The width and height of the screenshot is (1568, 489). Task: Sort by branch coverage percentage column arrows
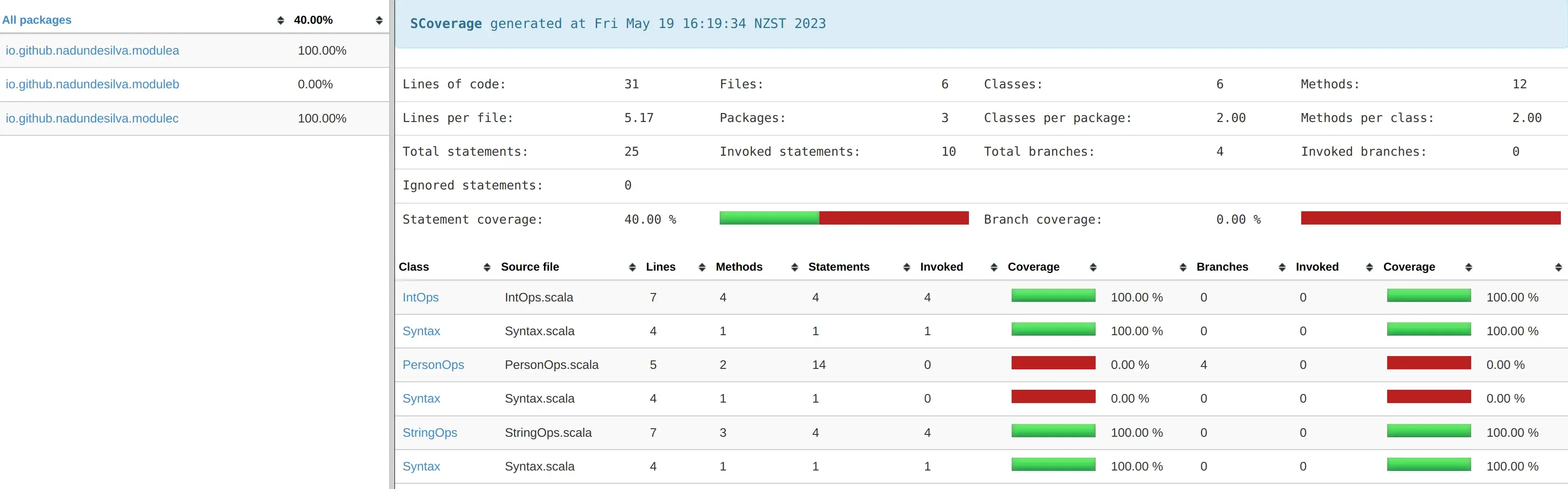pos(1559,267)
